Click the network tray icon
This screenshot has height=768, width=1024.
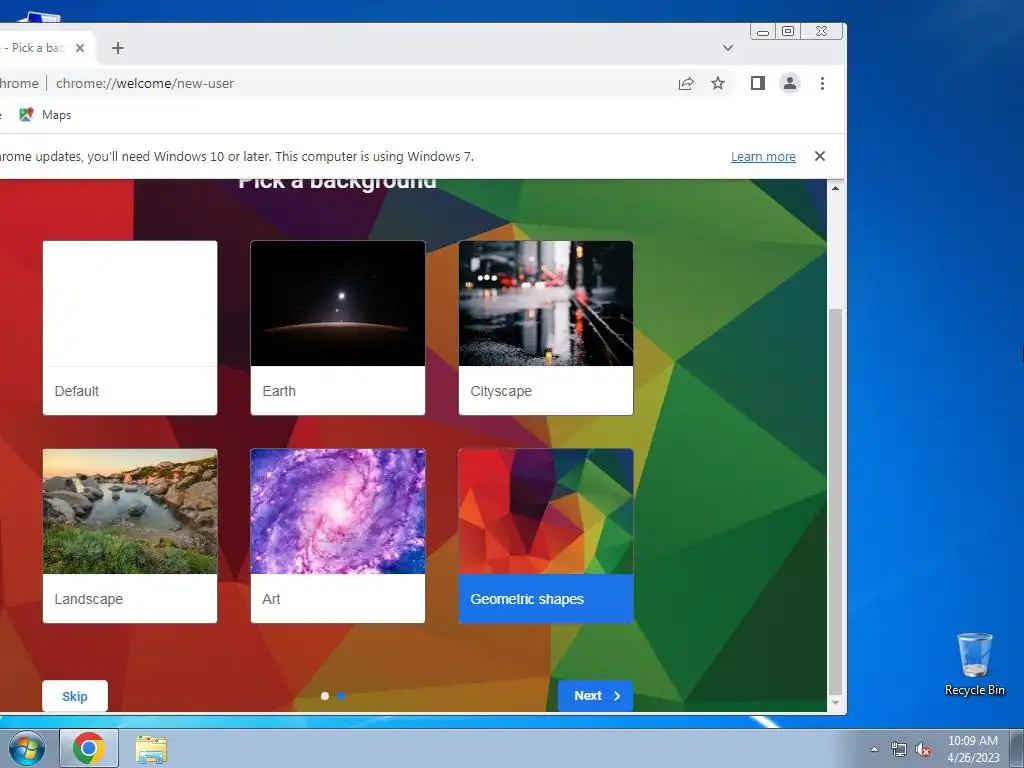click(x=899, y=749)
